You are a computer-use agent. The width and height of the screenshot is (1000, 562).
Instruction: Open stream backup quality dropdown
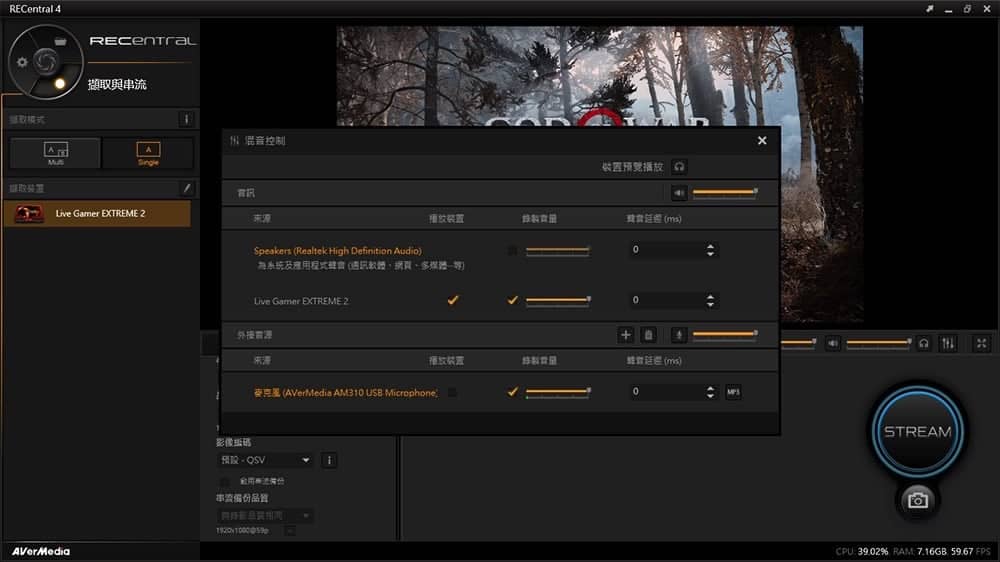pos(265,515)
